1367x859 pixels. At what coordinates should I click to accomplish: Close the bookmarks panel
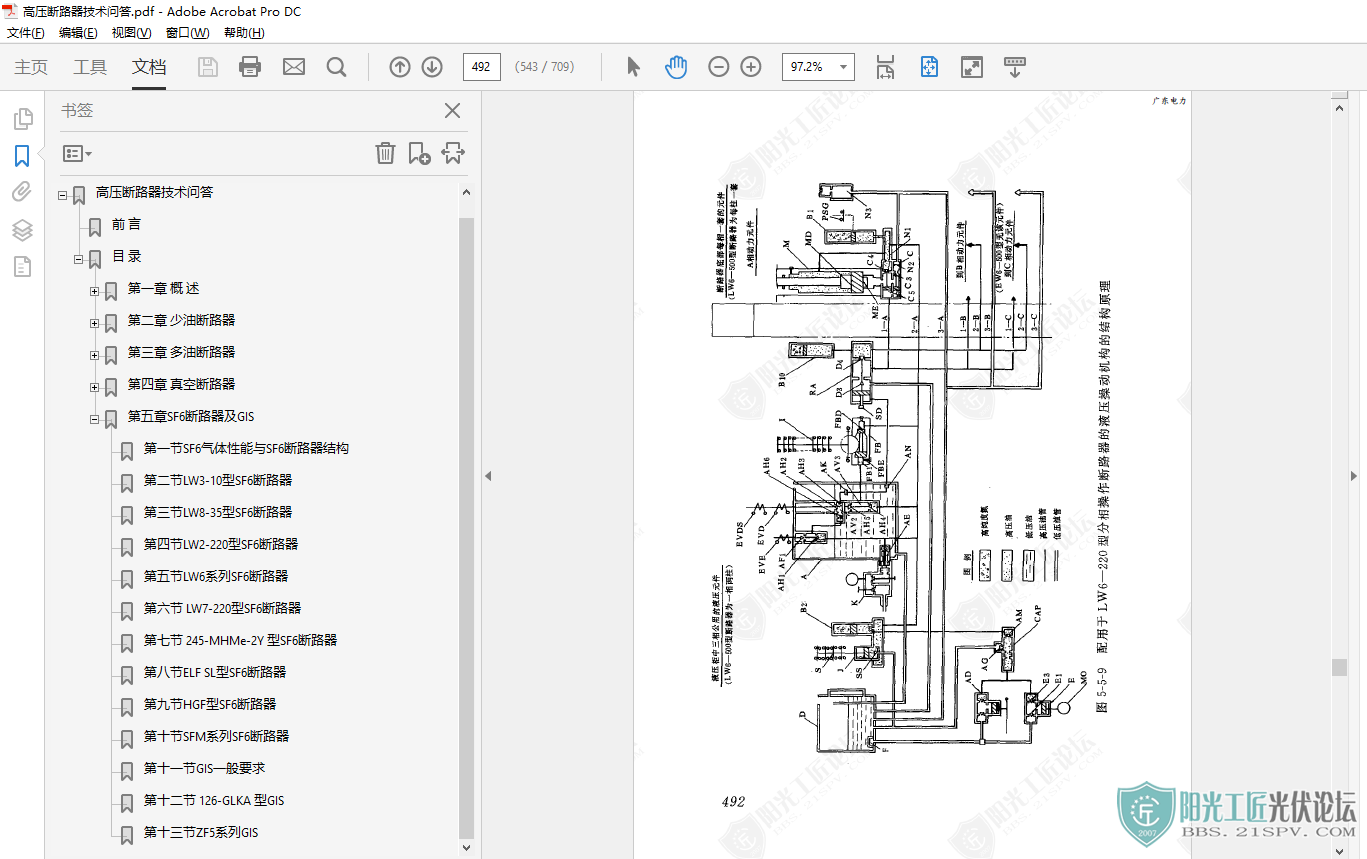pos(453,111)
